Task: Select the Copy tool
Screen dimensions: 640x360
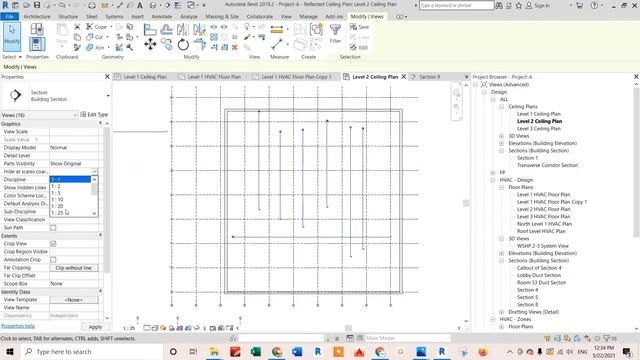Action: (x=166, y=44)
